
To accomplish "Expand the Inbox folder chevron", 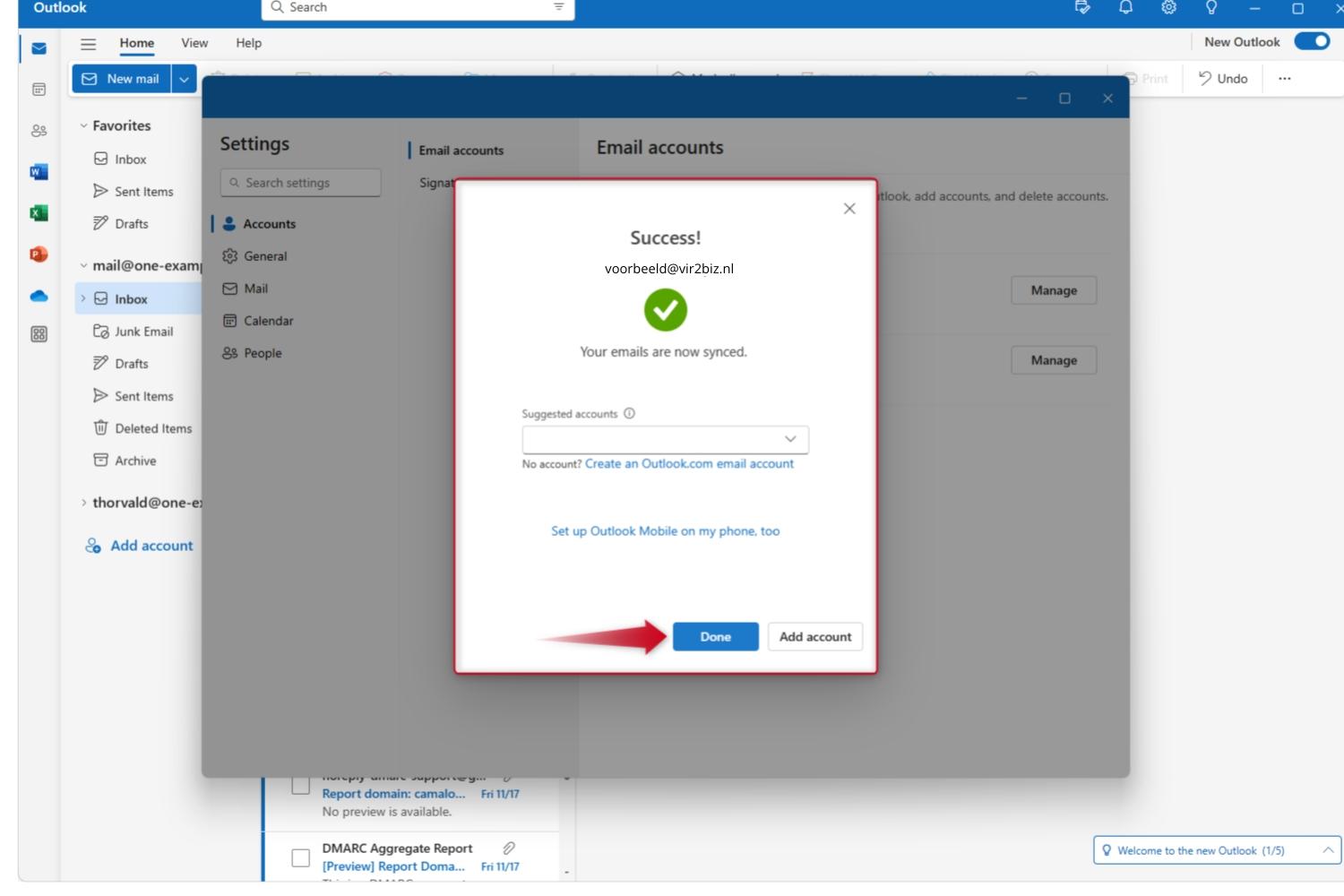I will point(83,298).
